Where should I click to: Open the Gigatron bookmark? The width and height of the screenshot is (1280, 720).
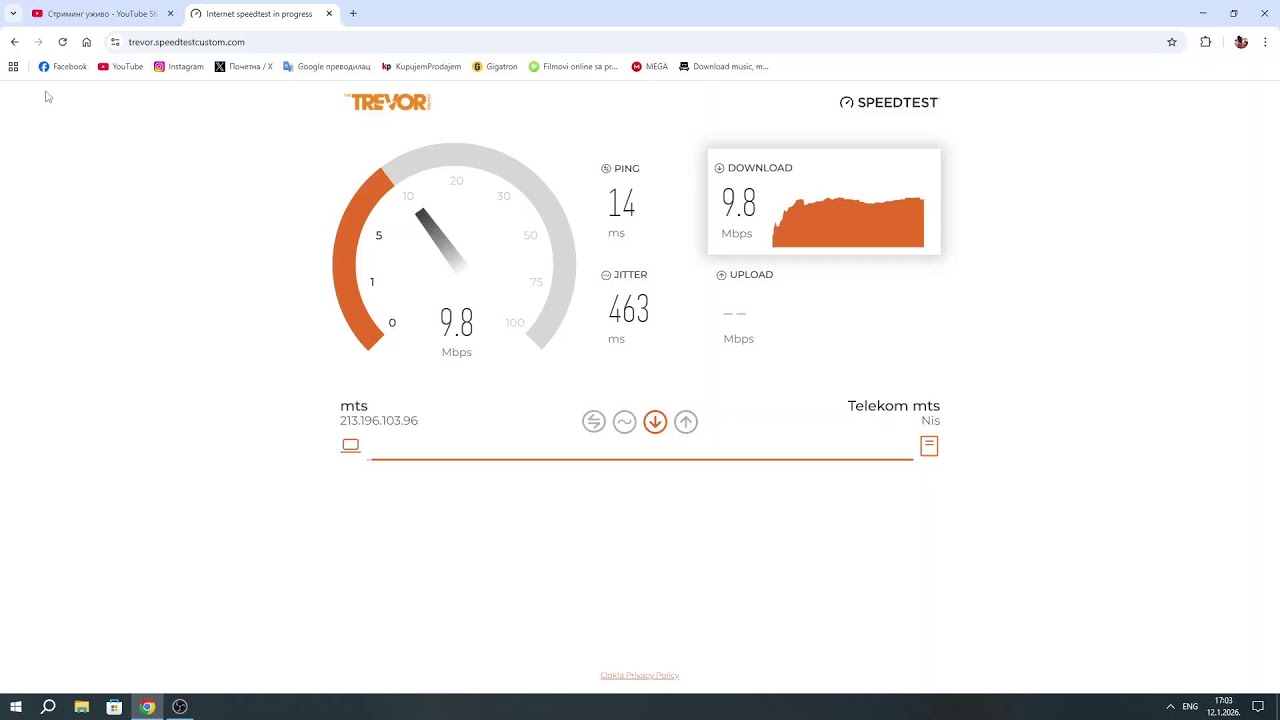click(495, 67)
